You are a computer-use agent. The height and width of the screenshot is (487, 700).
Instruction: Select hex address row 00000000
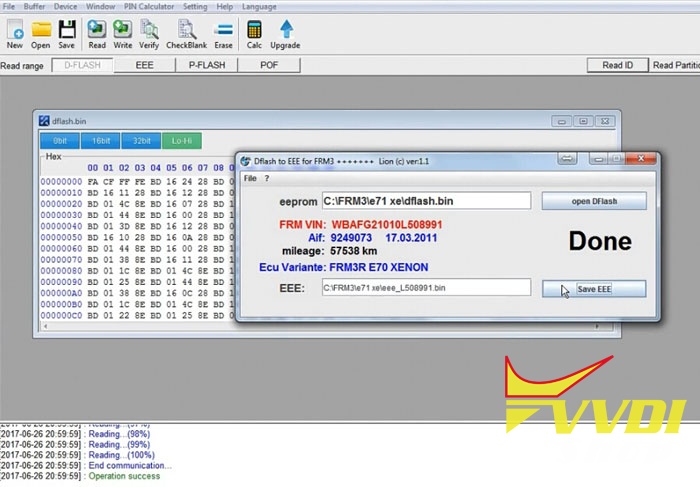click(61, 182)
